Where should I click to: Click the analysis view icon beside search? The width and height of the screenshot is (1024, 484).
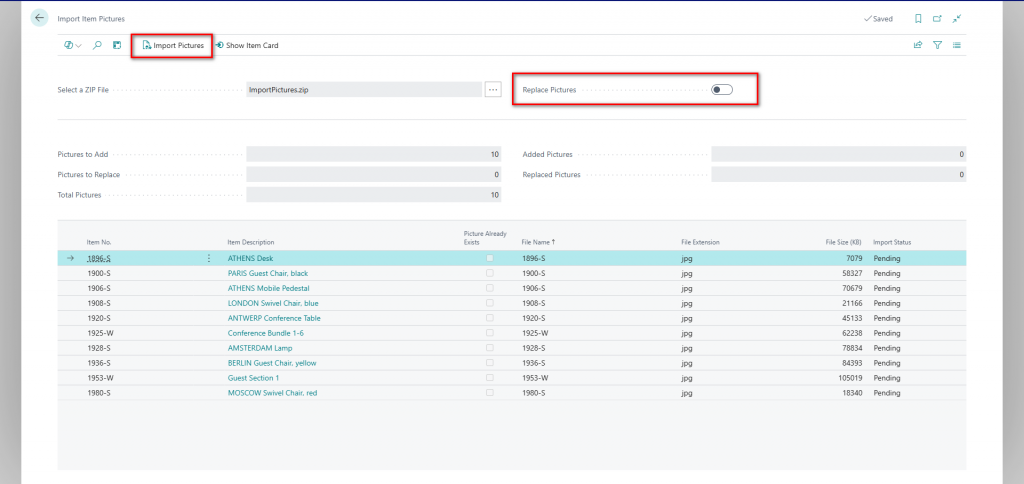point(117,45)
